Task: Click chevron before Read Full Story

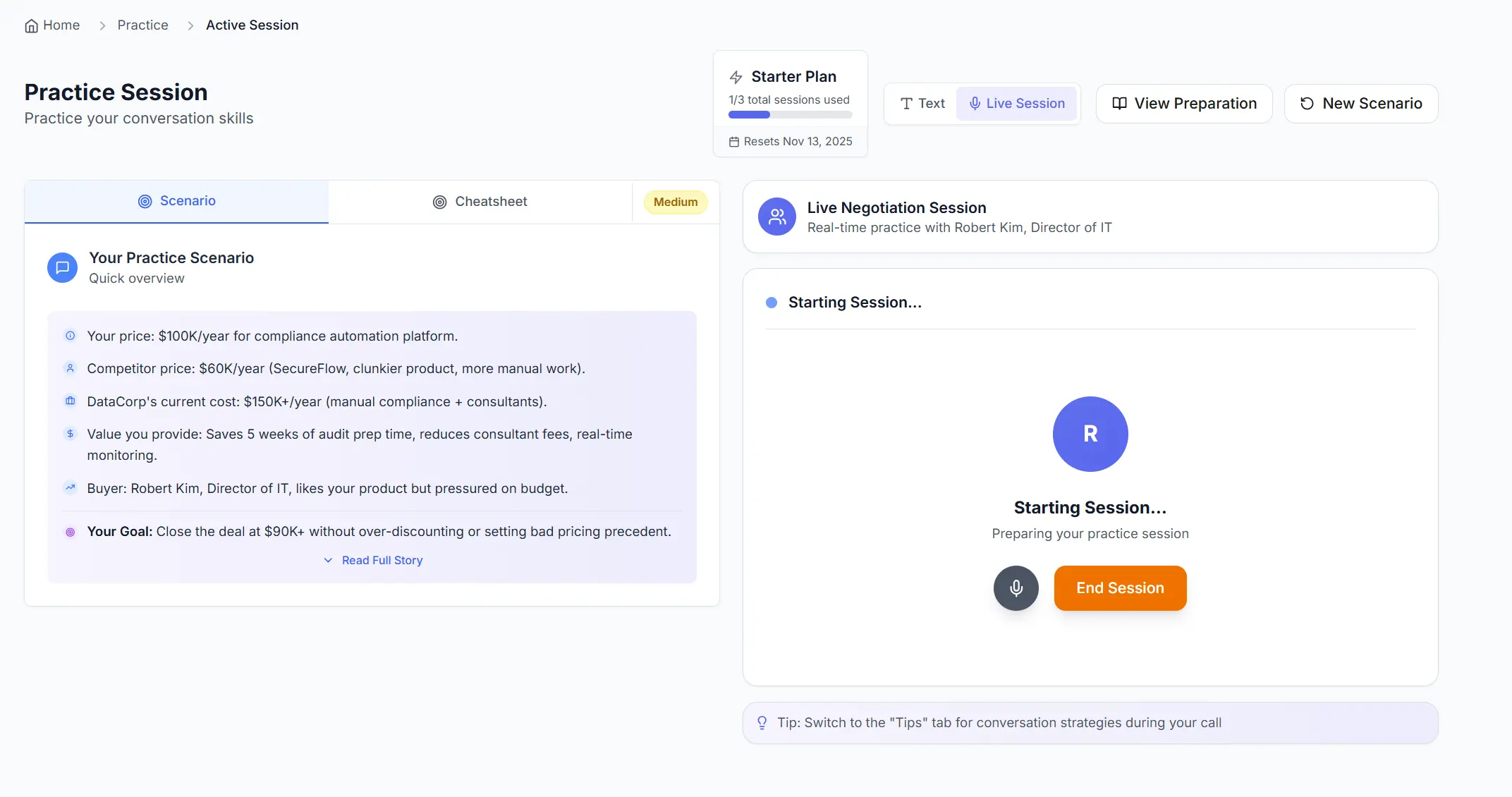Action: coord(328,560)
